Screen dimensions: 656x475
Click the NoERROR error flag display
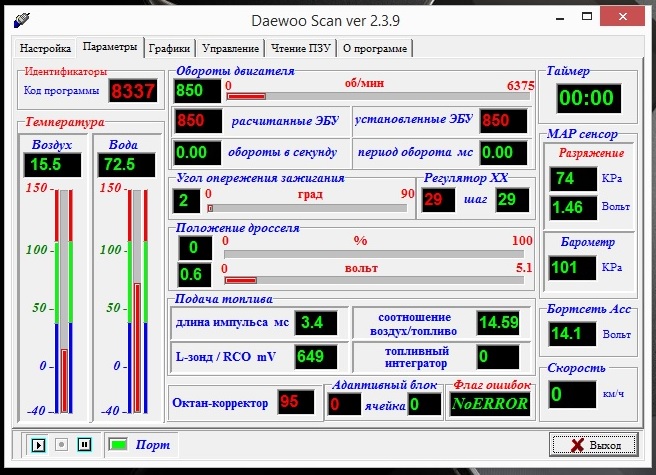[491, 403]
